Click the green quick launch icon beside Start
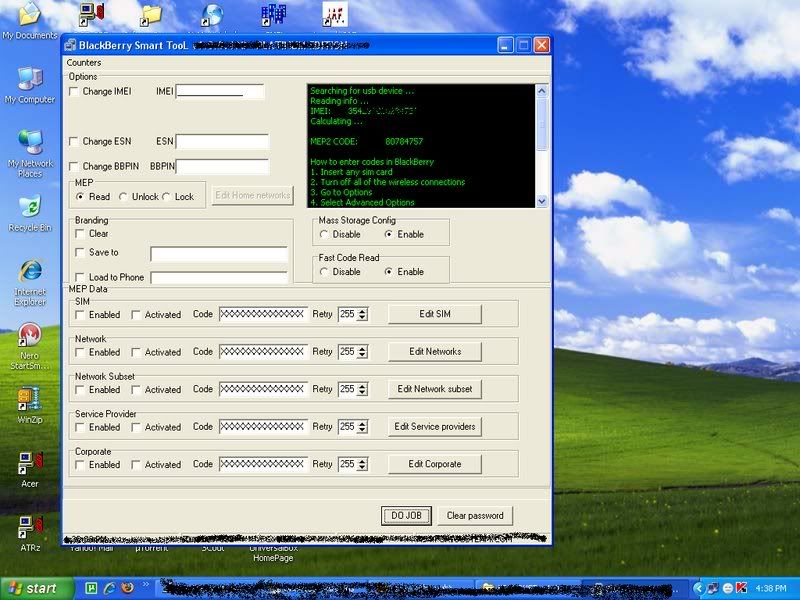 pos(91,588)
